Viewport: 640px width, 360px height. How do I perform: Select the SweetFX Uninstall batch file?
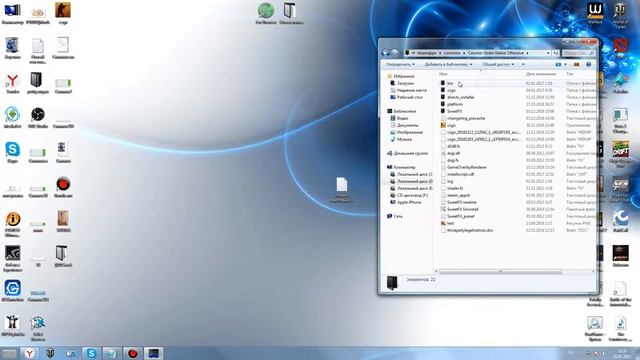click(462, 209)
